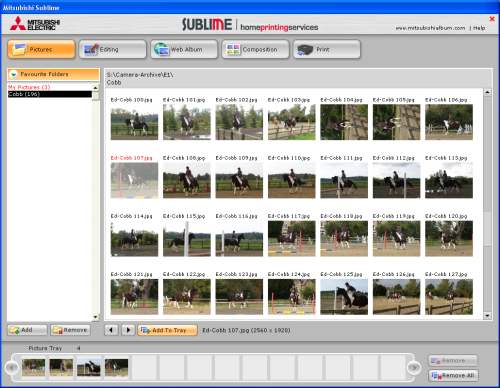This screenshot has width=500, height=388.
Task: Select thumbnail Ed-Cobb 119.jpg
Action: (396, 238)
